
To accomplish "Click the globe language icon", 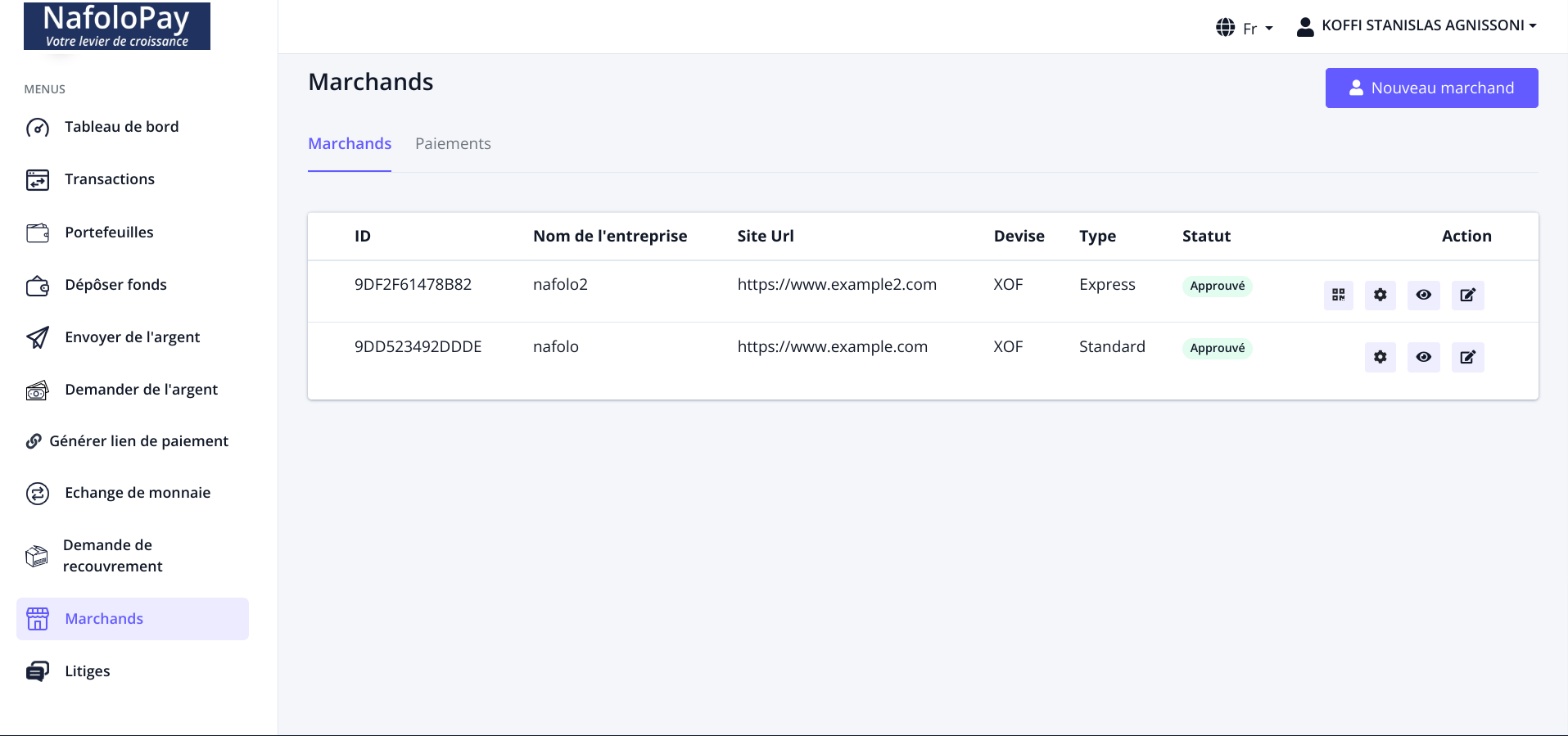I will tap(1226, 27).
